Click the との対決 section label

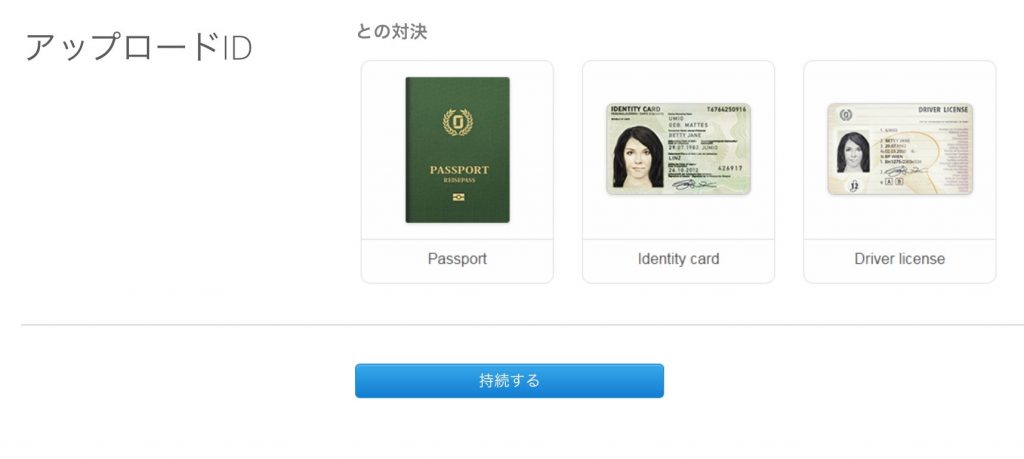click(x=391, y=31)
